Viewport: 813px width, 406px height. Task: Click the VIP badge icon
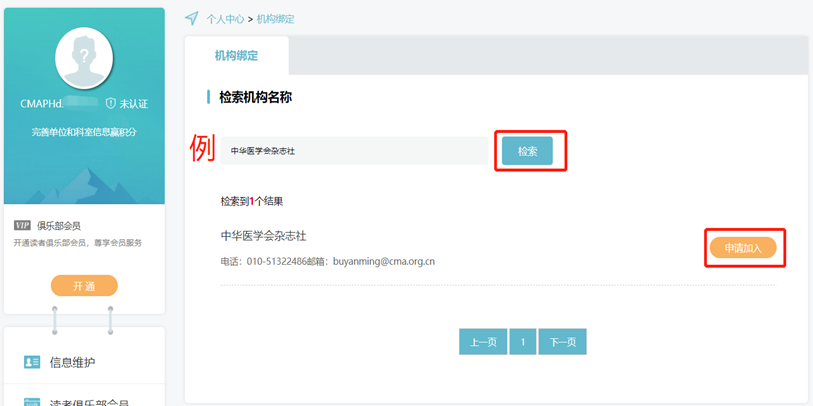pos(22,226)
